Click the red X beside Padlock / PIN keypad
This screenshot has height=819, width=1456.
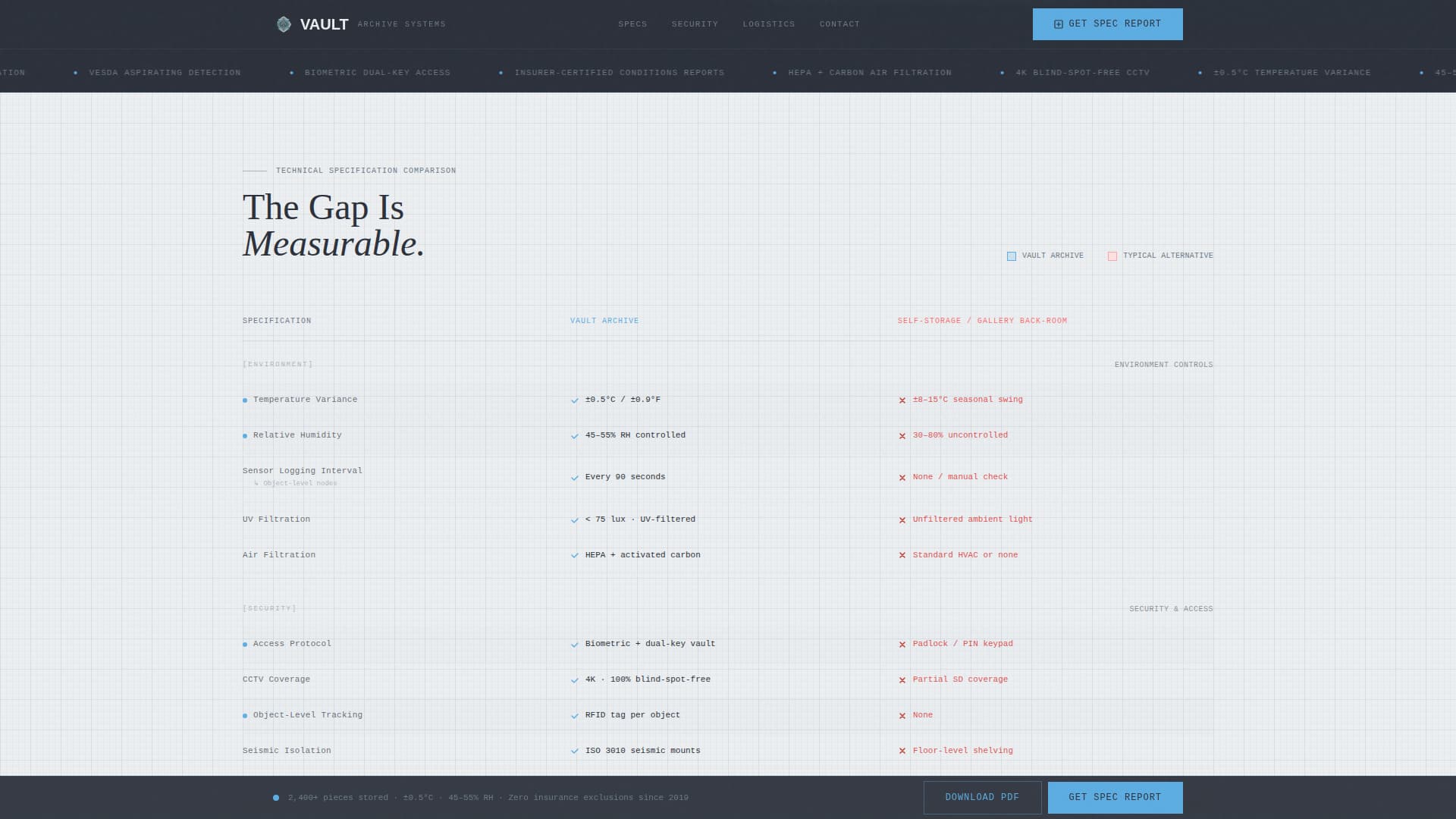902,645
